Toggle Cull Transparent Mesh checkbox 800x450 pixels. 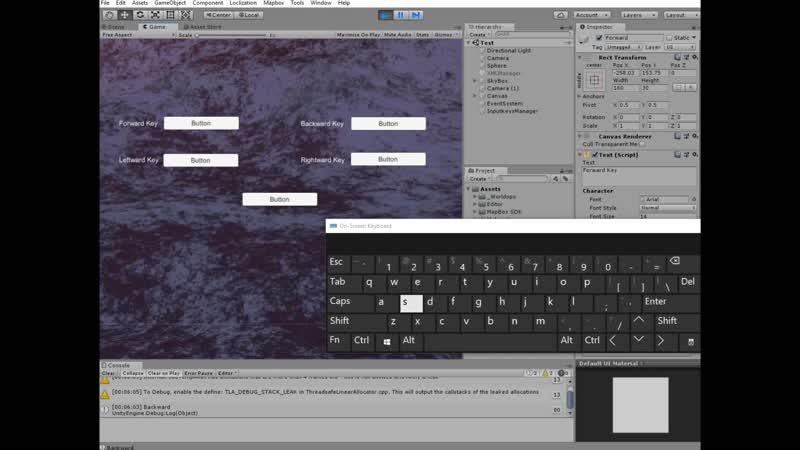pyautogui.click(x=642, y=144)
